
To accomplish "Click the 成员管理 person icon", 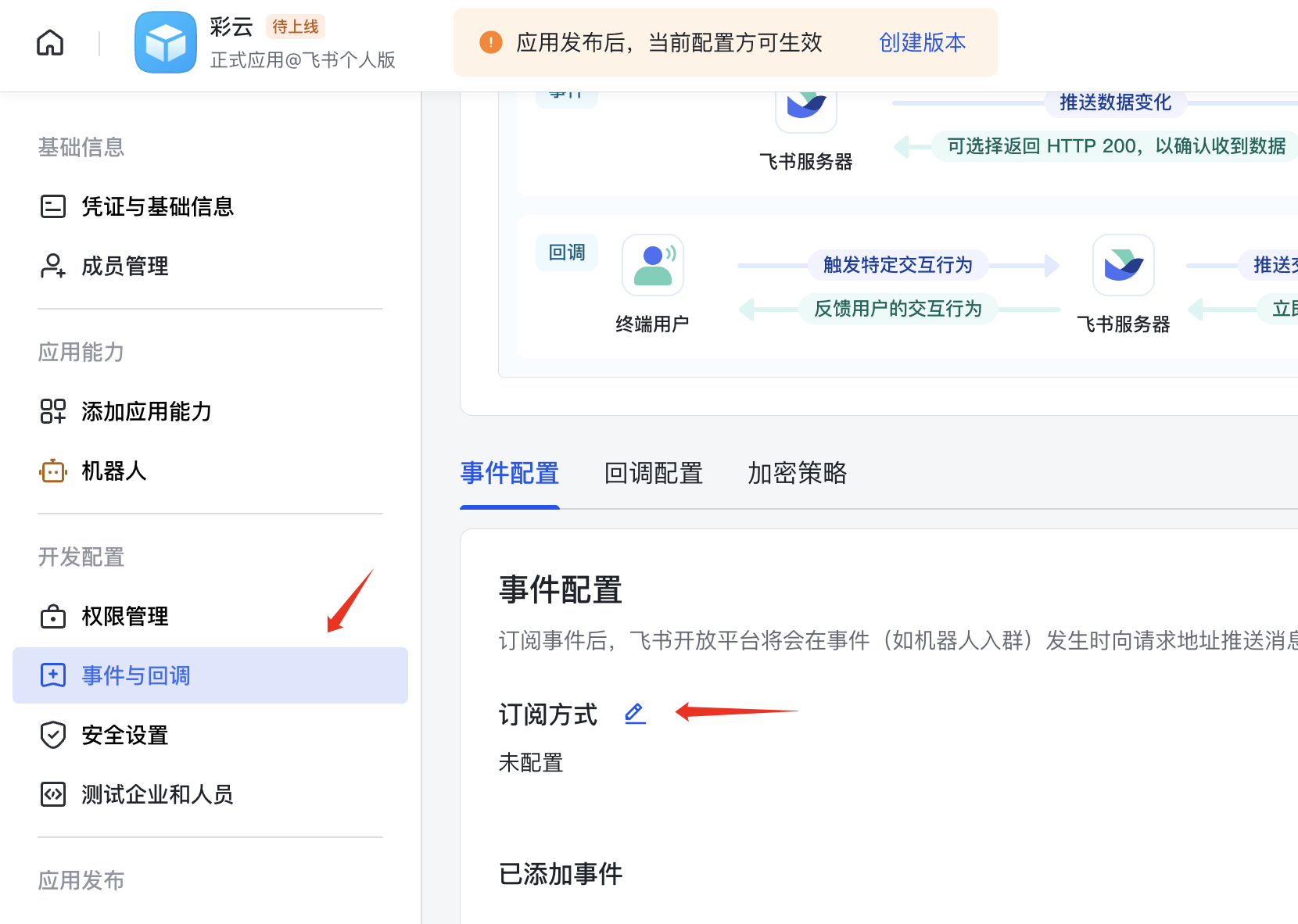I will point(52,266).
